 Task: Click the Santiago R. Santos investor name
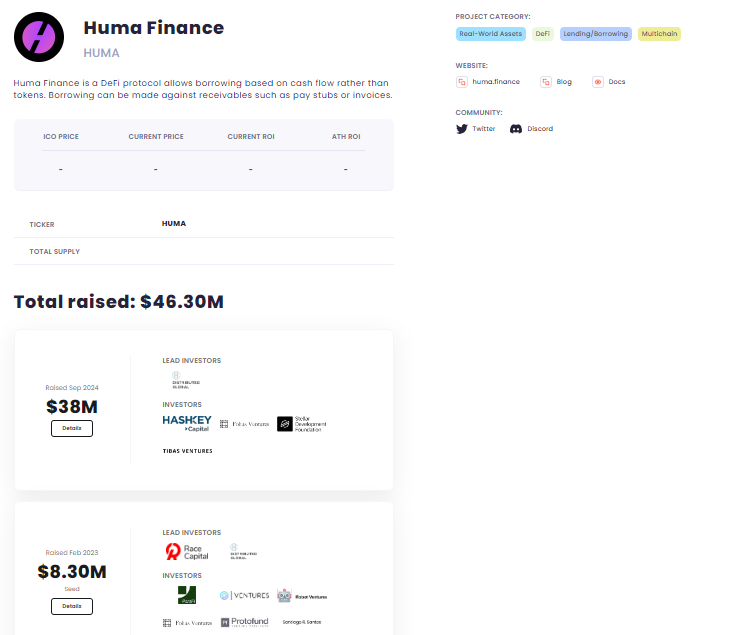coord(302,622)
